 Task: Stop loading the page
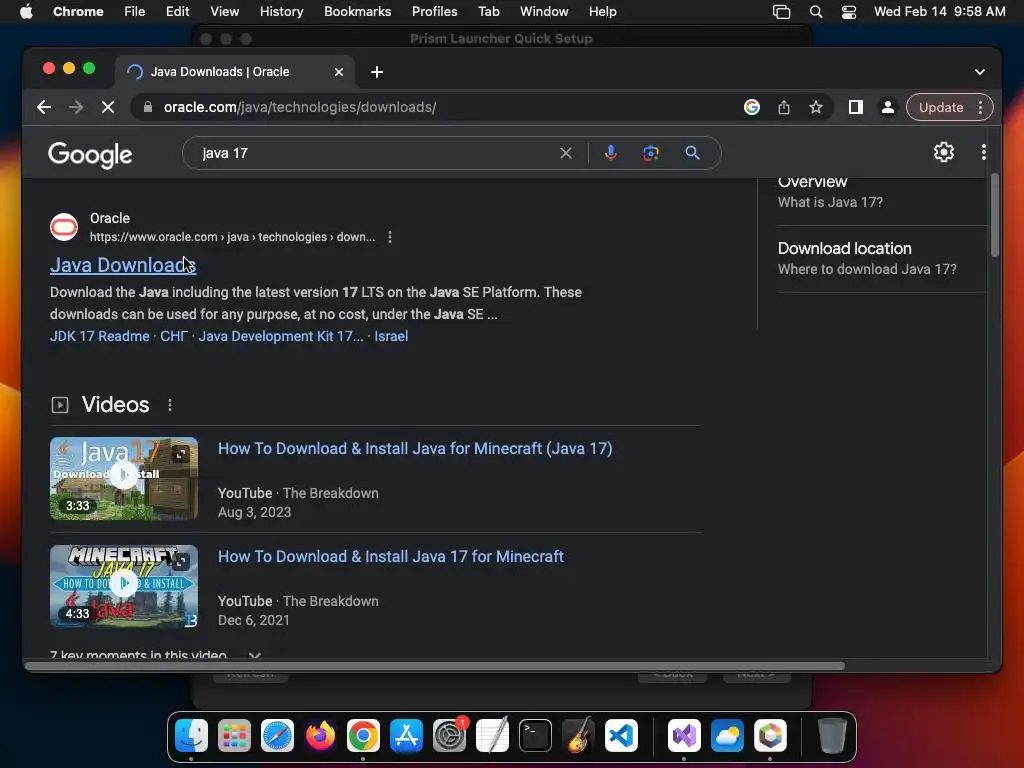pyautogui.click(x=108, y=107)
